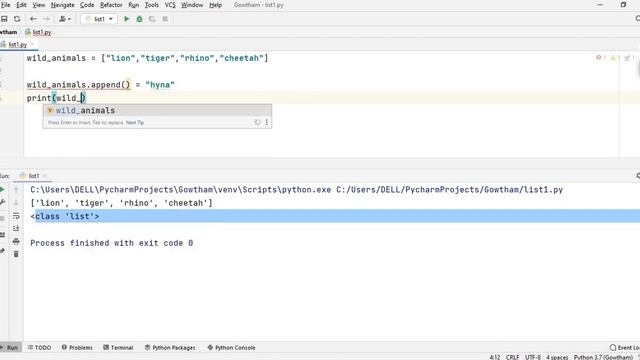The width and height of the screenshot is (640, 360).
Task: Open the Event Log
Action: pyautogui.click(x=624, y=347)
